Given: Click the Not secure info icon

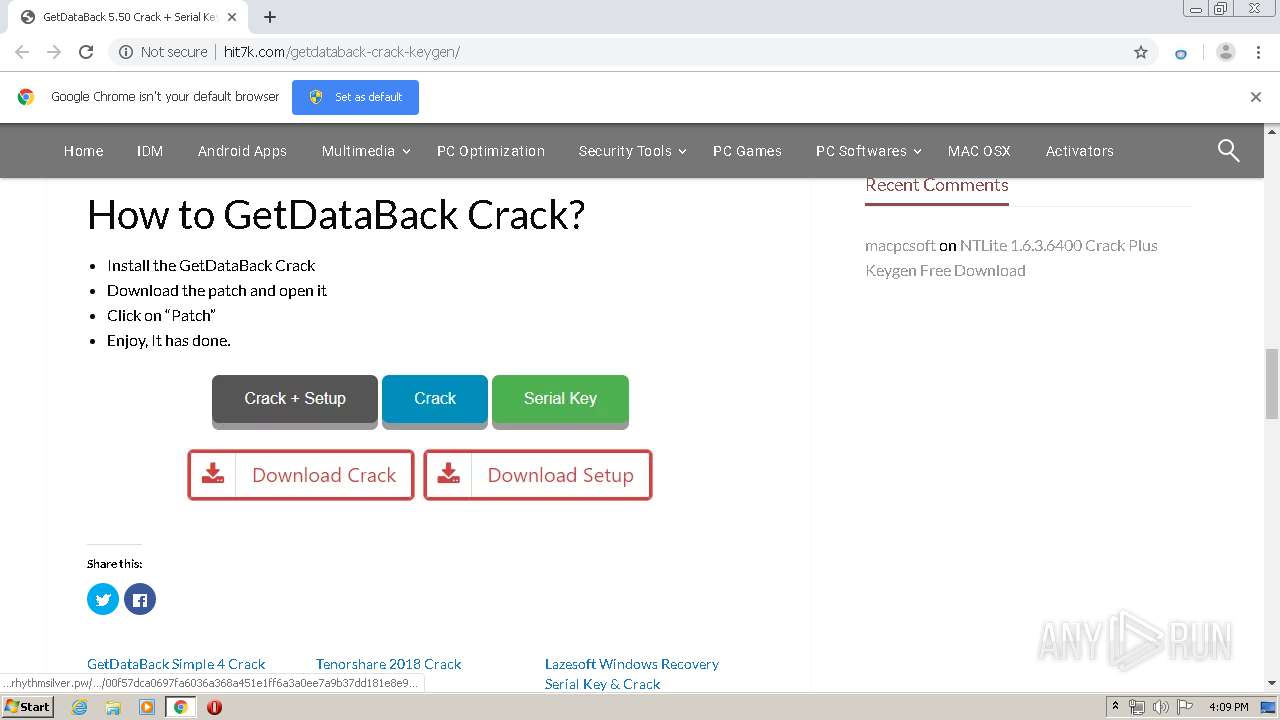Looking at the screenshot, I should pos(126,52).
